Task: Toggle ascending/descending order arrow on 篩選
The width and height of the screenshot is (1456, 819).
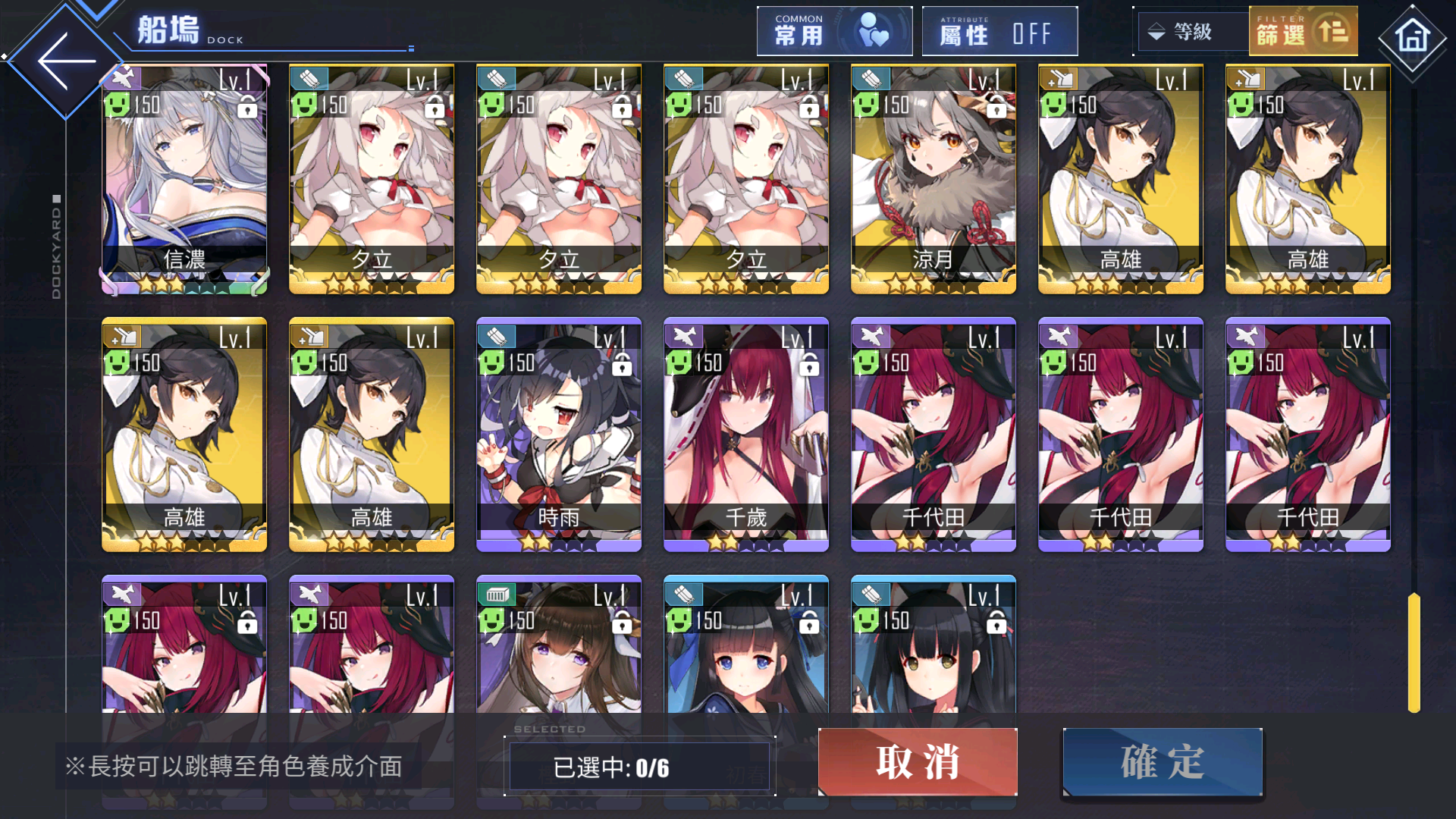Action: click(x=1332, y=32)
